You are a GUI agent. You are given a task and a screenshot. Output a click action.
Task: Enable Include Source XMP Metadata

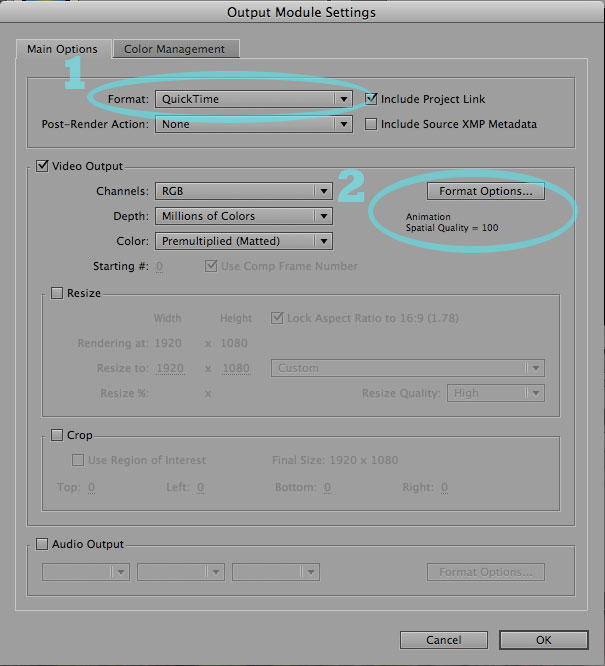(371, 124)
